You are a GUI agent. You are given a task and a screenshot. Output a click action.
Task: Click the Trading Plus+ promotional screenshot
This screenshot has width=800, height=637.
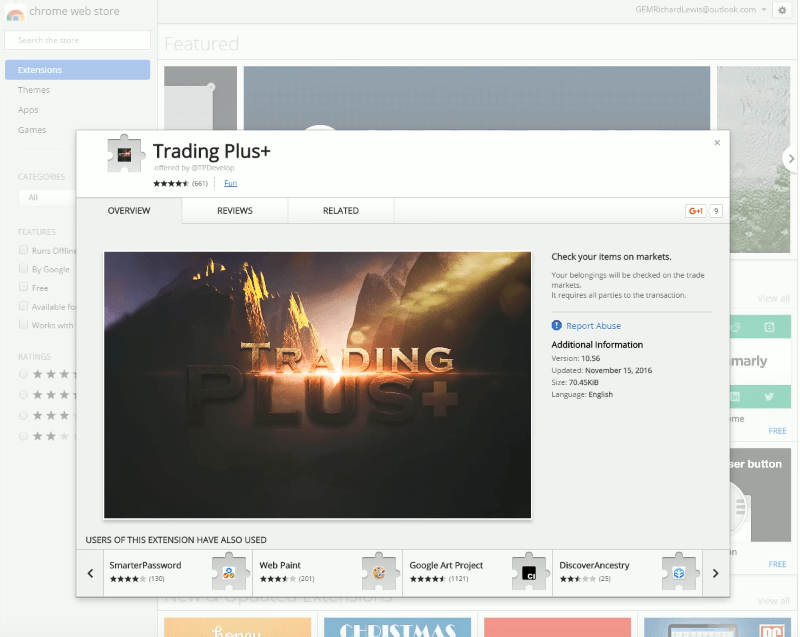[317, 385]
